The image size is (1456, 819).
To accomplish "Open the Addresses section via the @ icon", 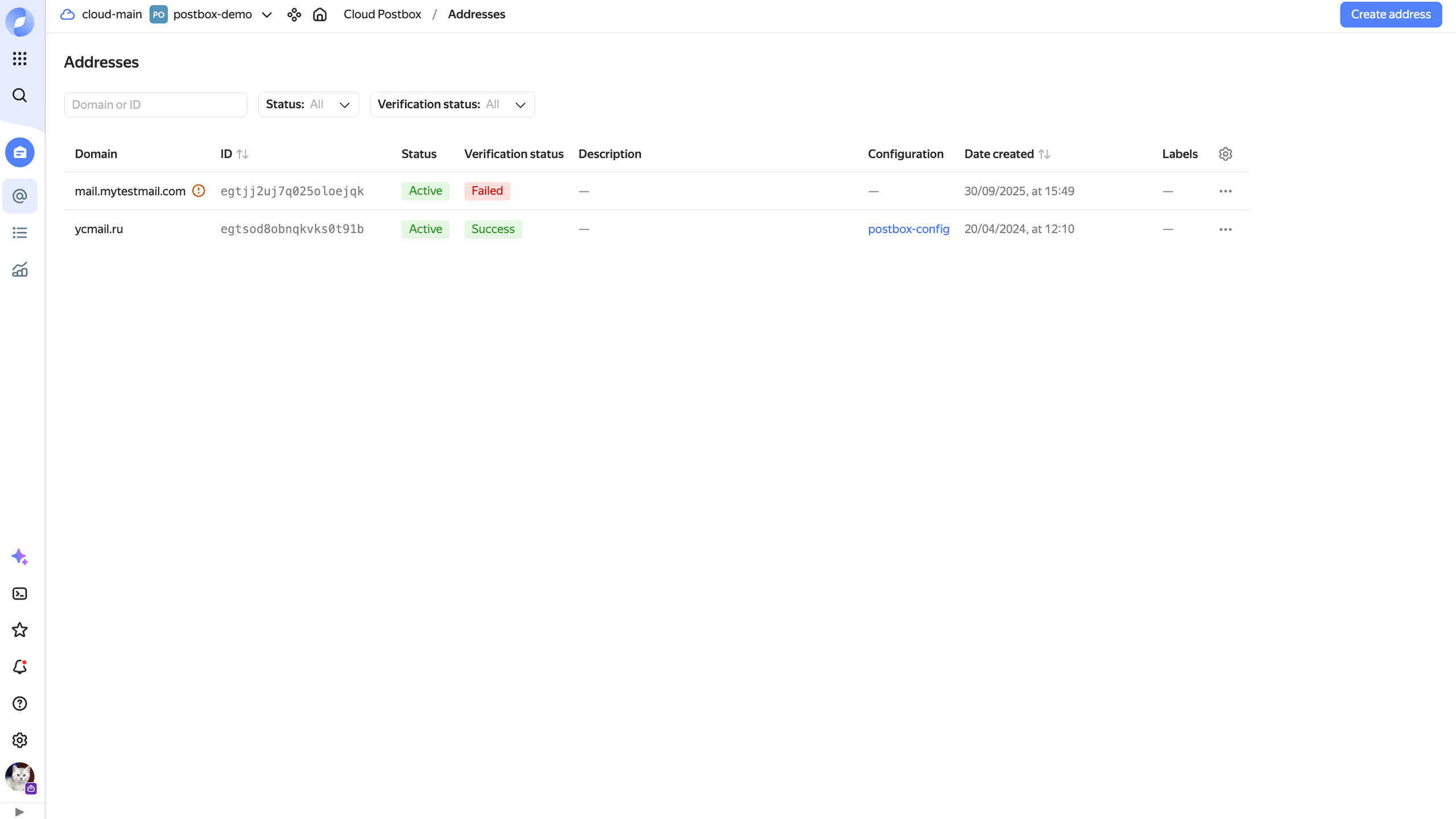I will click(20, 196).
